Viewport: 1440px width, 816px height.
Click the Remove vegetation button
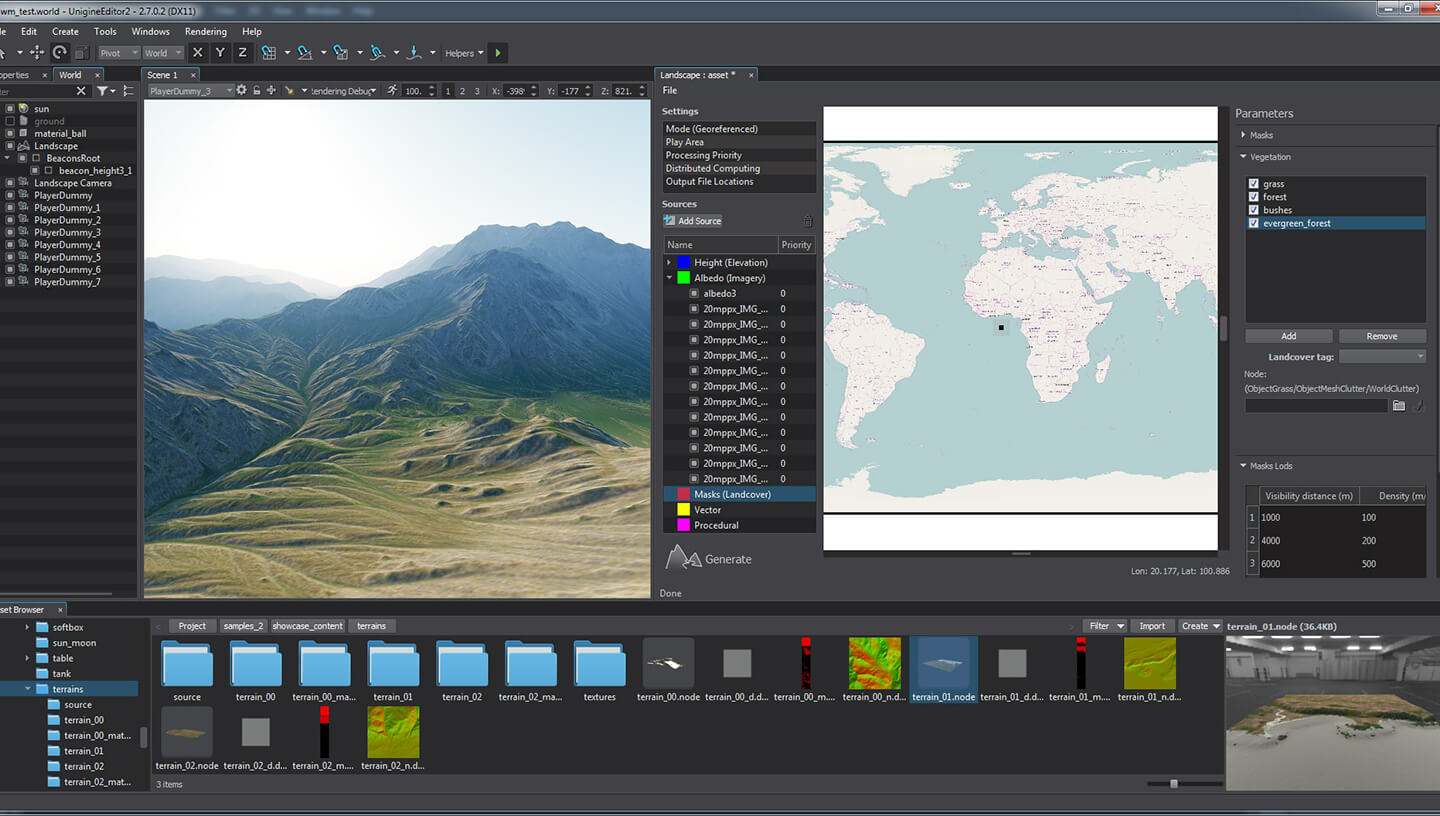(x=1382, y=336)
